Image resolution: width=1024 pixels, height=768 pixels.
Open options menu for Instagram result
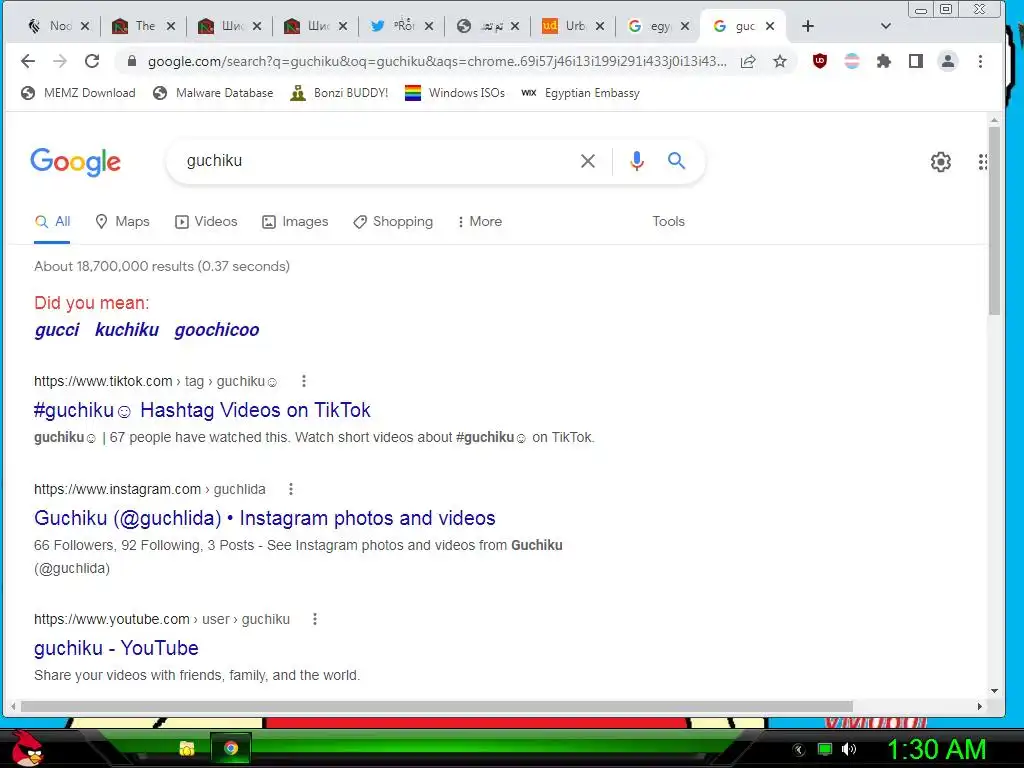[x=291, y=489]
